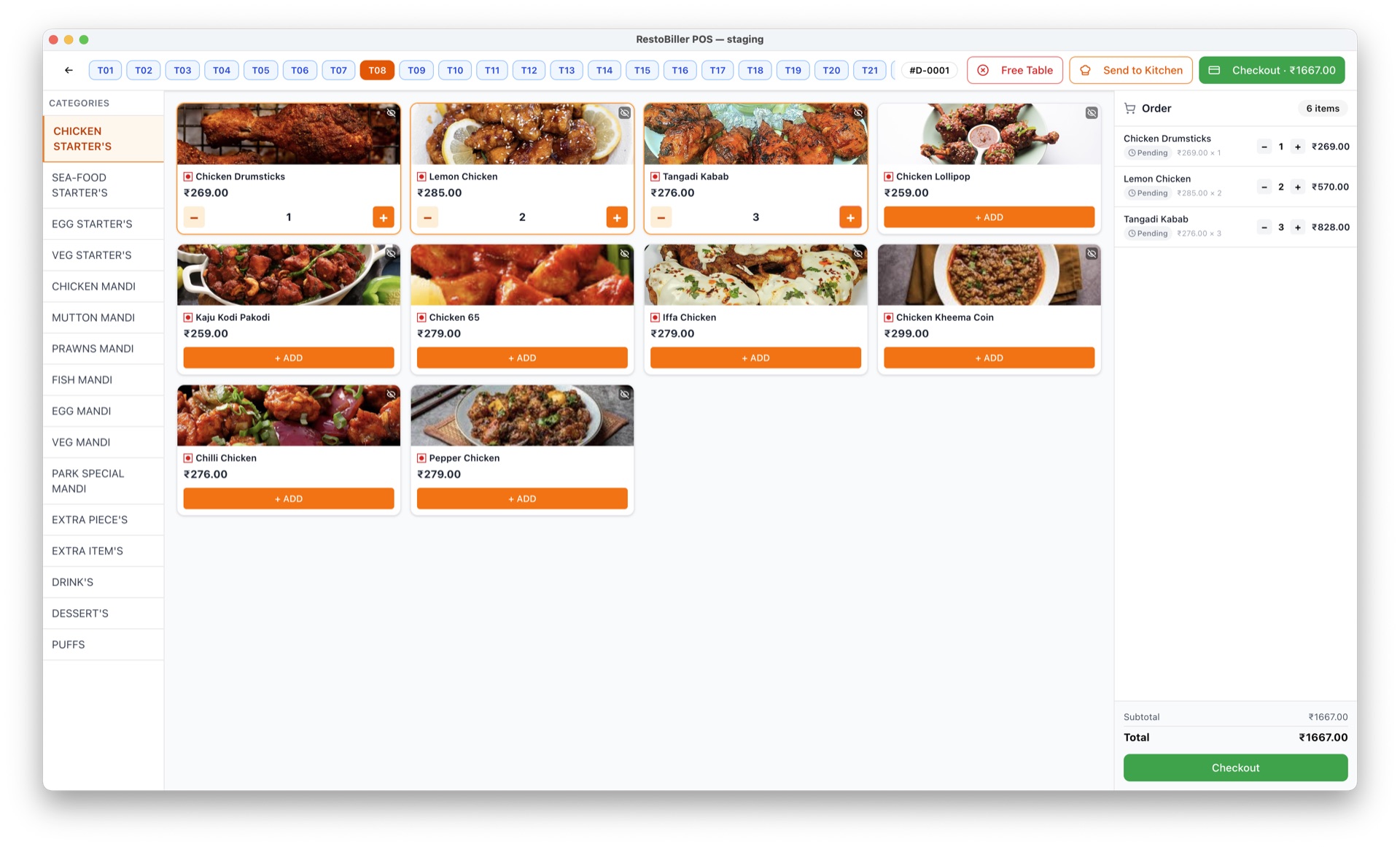
Task: Open Fish Mandi category
Action: point(104,380)
